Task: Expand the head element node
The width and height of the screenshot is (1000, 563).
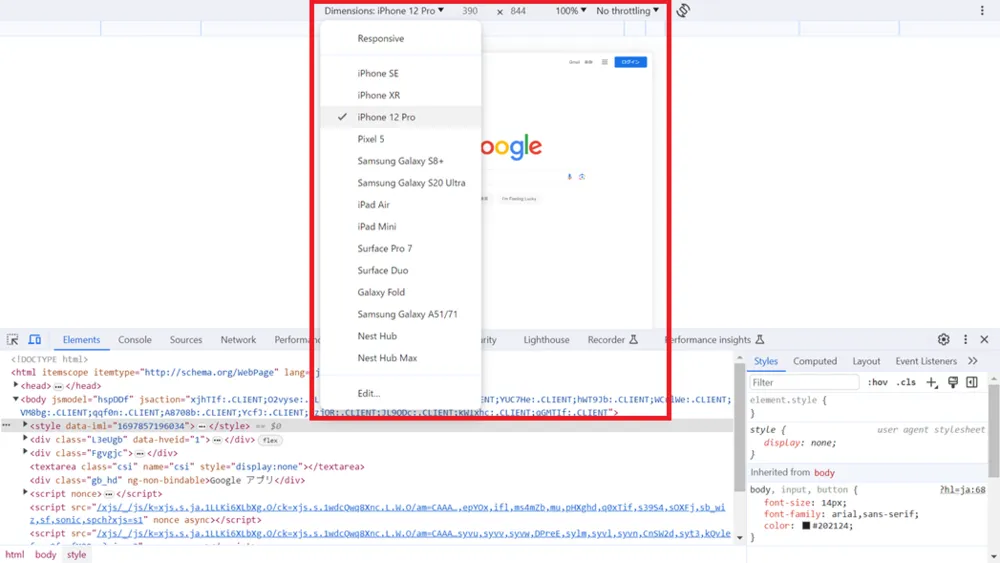Action: tap(16, 385)
